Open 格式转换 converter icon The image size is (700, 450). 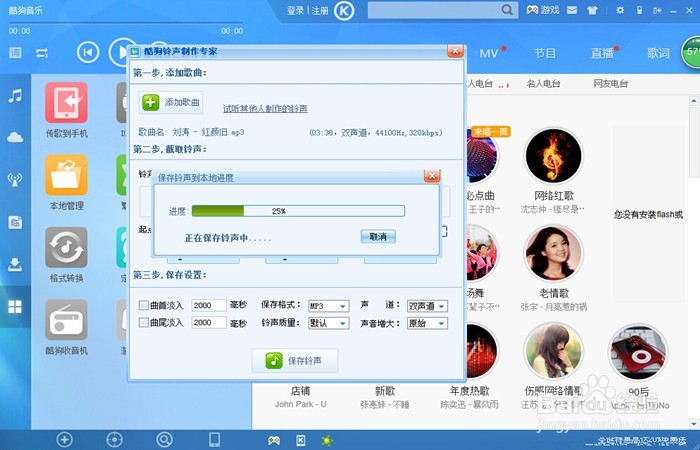(66, 247)
